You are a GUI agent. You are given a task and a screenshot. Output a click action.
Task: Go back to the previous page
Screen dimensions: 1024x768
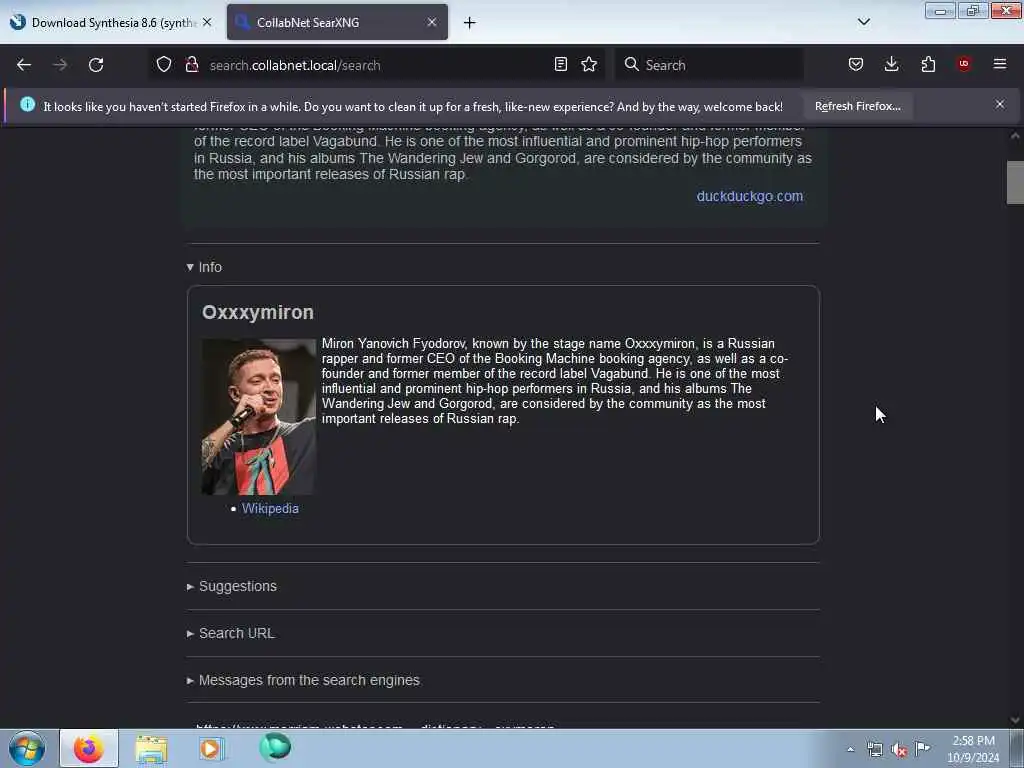coord(24,65)
